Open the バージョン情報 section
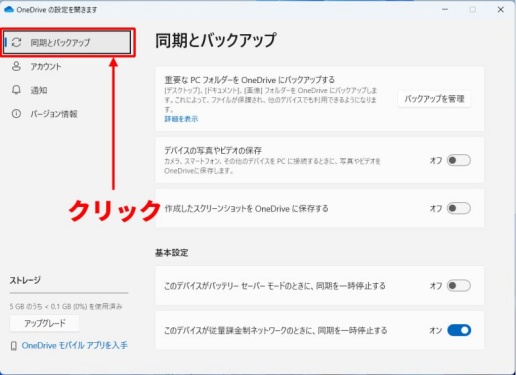Viewport: 516px width, 375px height. pyautogui.click(x=54, y=114)
